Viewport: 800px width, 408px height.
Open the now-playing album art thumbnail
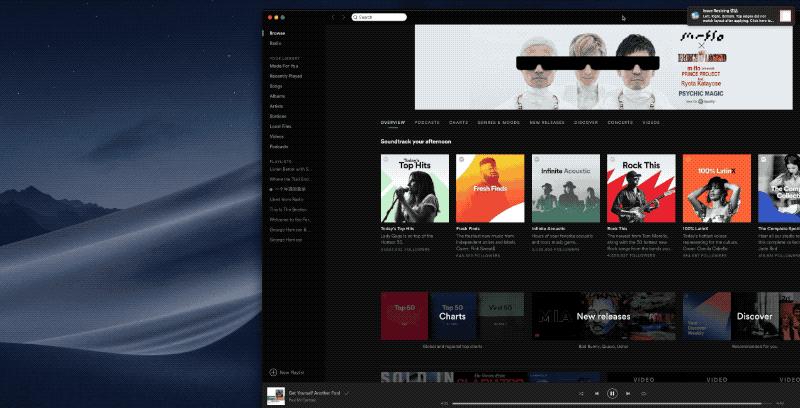(x=274, y=395)
